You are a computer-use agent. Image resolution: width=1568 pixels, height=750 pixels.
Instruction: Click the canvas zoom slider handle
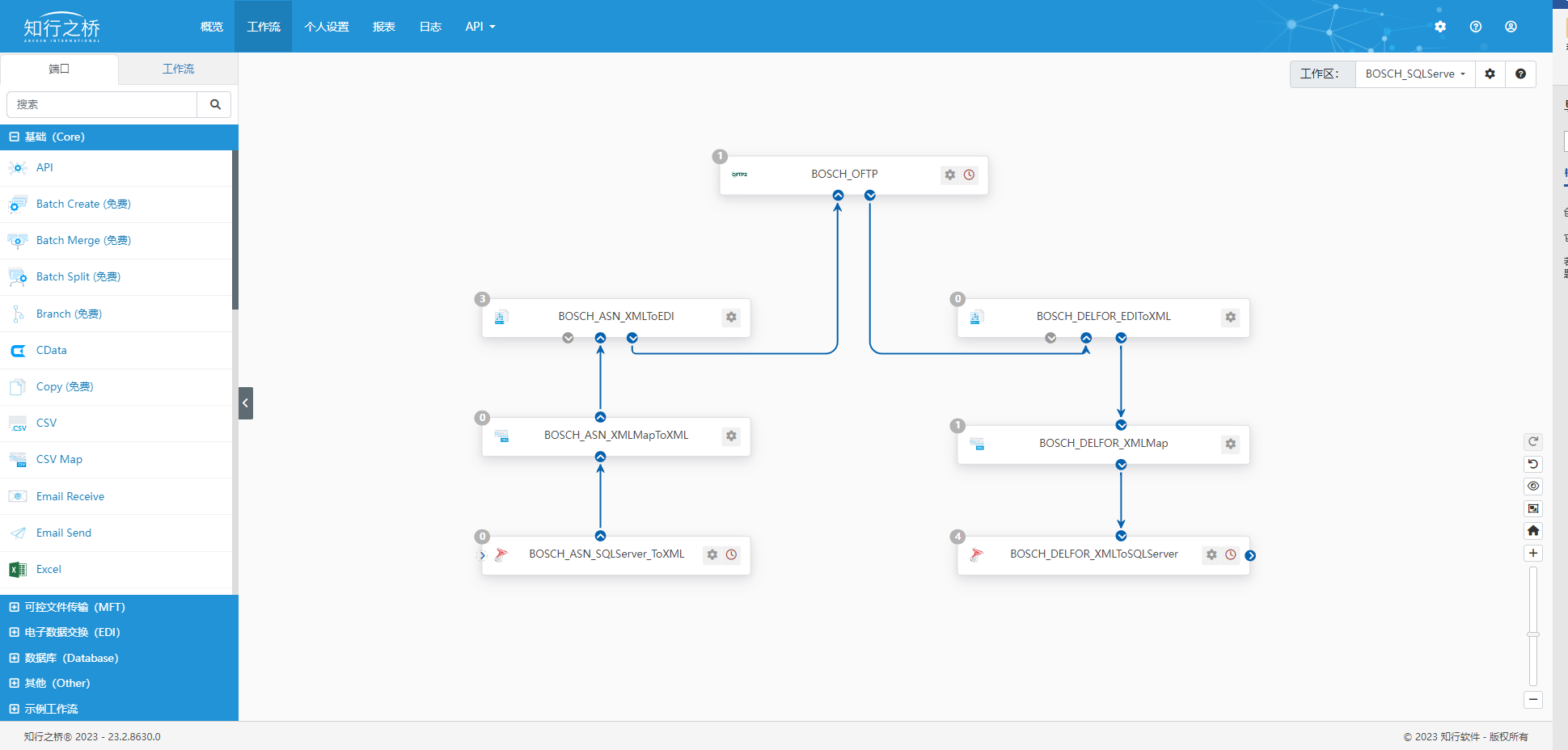point(1533,634)
